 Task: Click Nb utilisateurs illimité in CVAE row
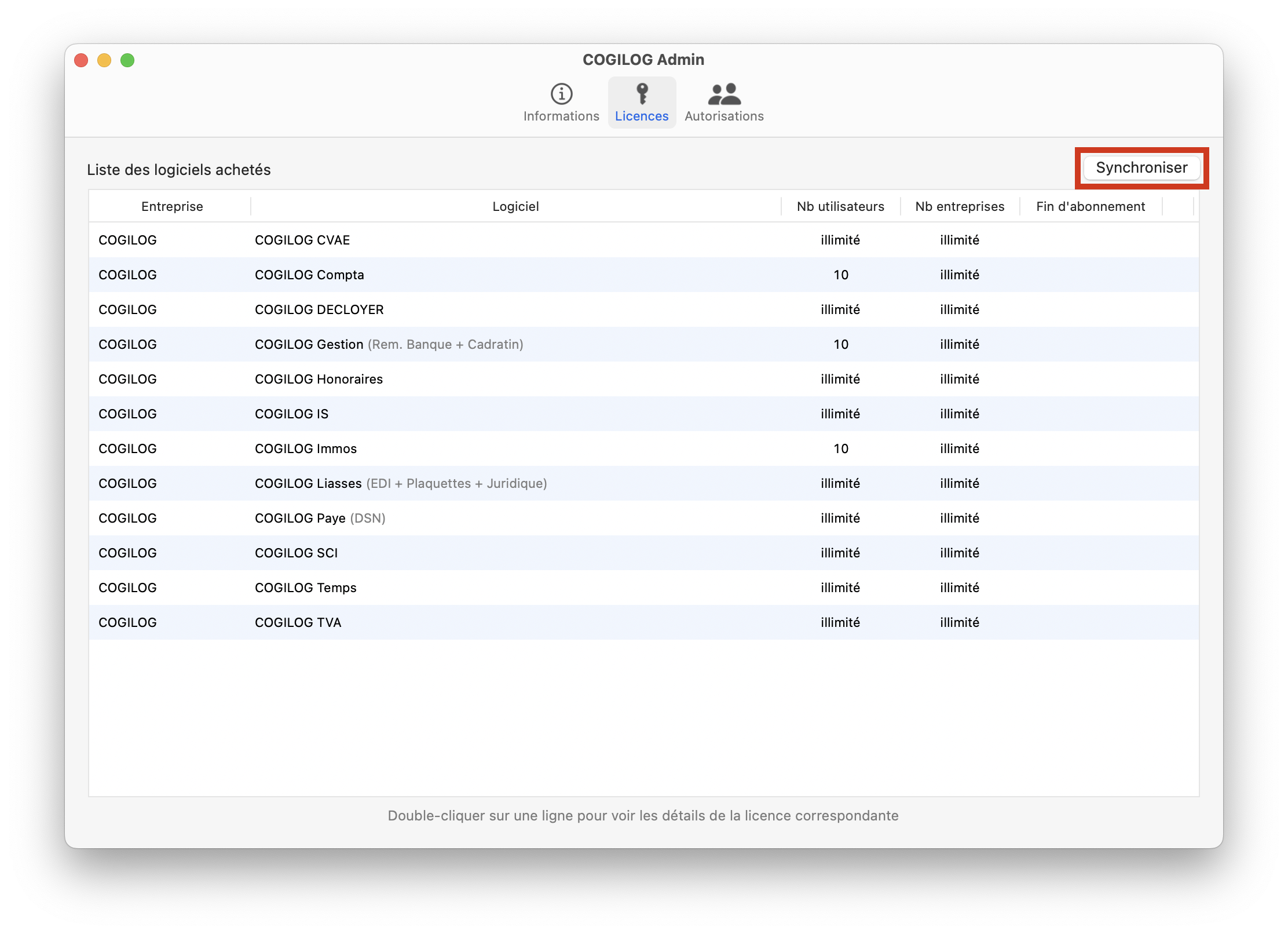pos(840,240)
